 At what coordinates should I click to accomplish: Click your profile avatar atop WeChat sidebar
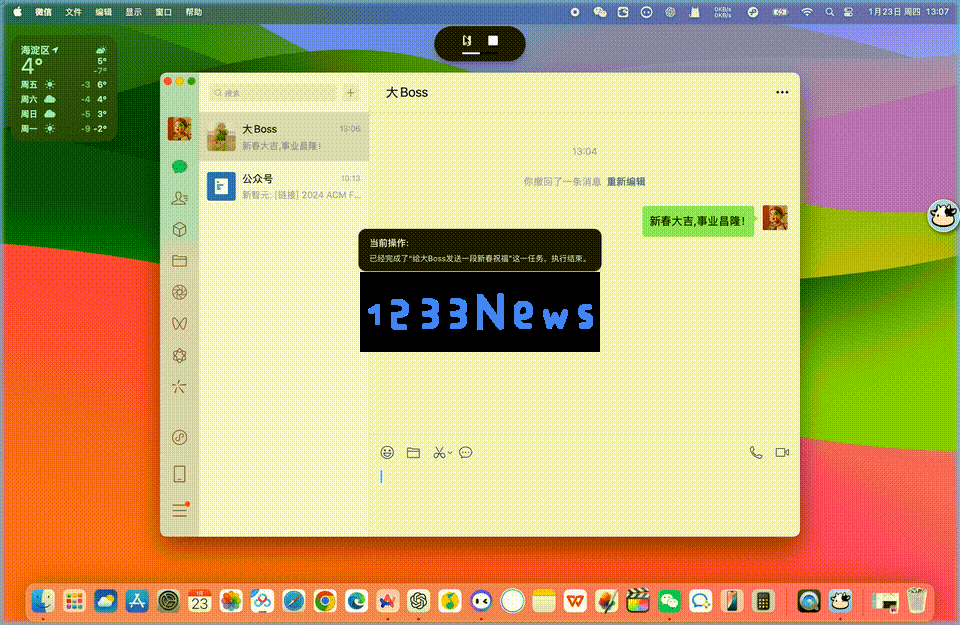tap(179, 129)
